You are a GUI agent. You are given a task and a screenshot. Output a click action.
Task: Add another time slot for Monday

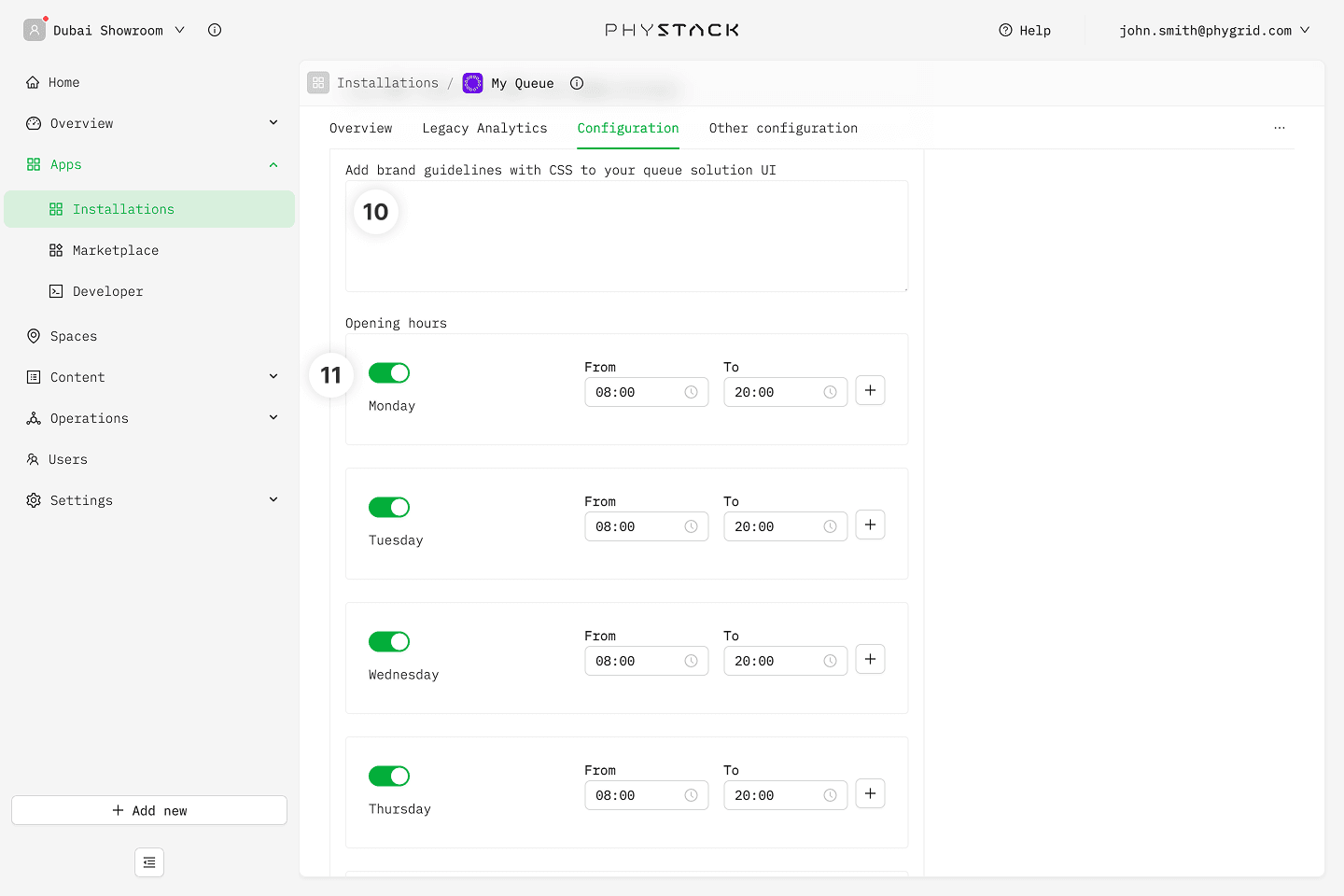(x=870, y=391)
